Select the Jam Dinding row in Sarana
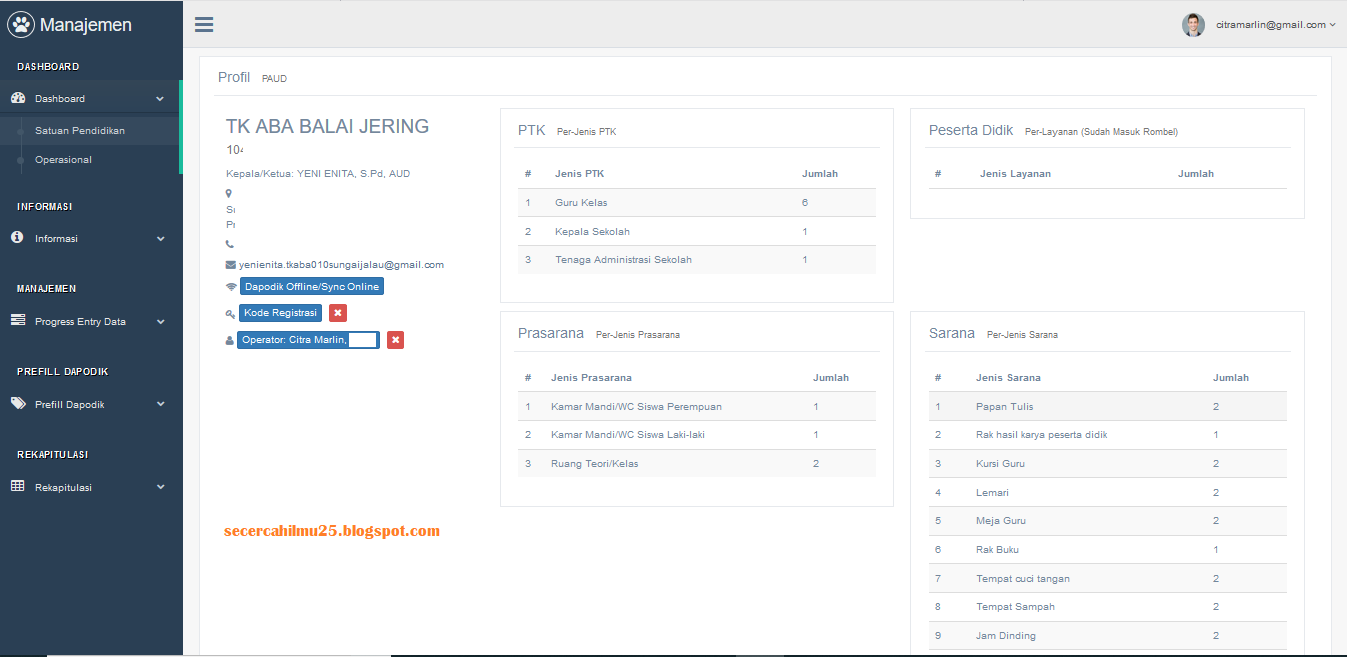This screenshot has width=1347, height=657. (x=1108, y=636)
